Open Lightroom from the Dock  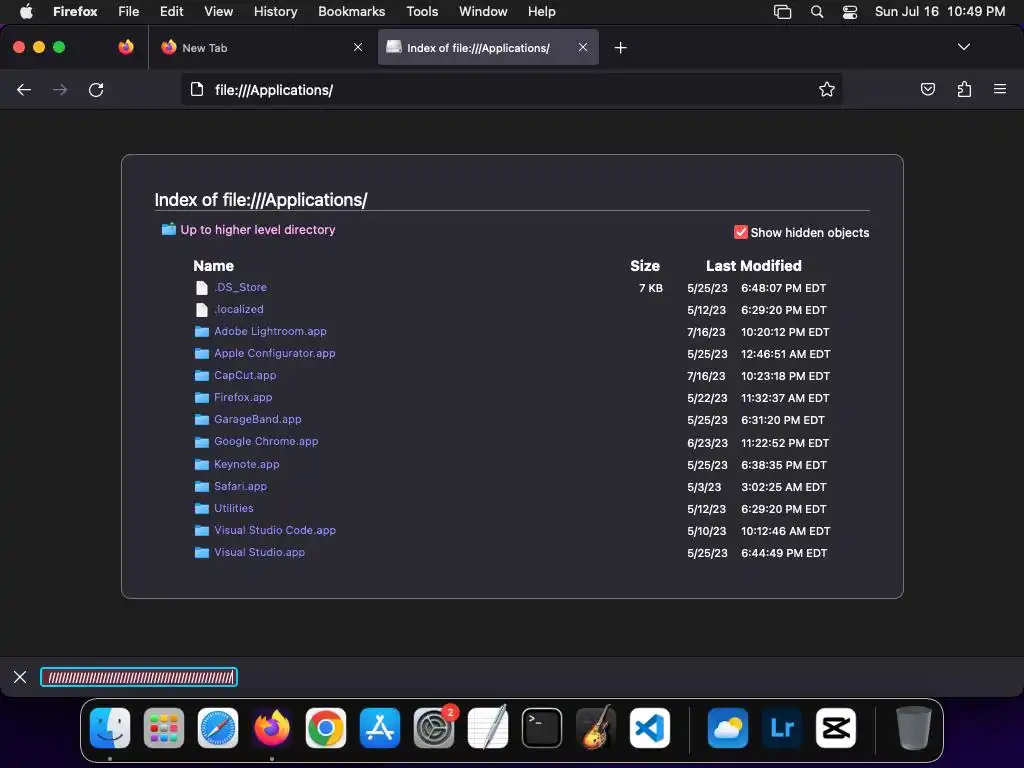coord(782,728)
